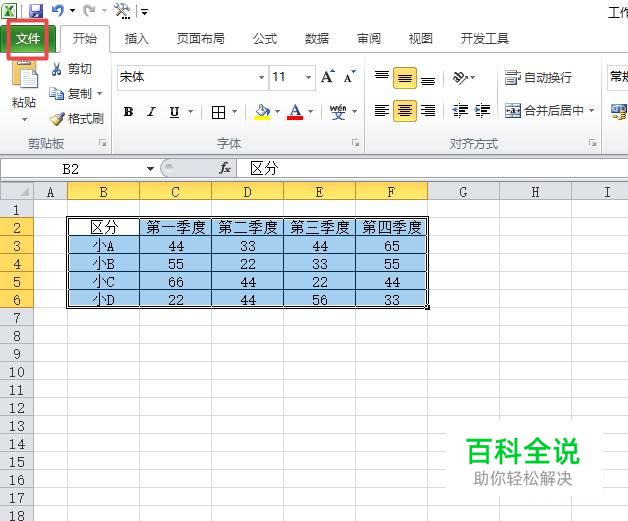Viewport: 628px width, 521px height.
Task: Toggle bold formatting
Action: point(129,112)
